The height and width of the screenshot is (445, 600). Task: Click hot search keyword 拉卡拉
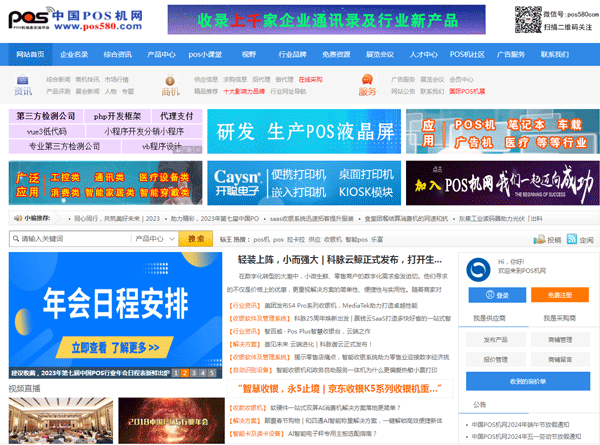[x=296, y=240]
